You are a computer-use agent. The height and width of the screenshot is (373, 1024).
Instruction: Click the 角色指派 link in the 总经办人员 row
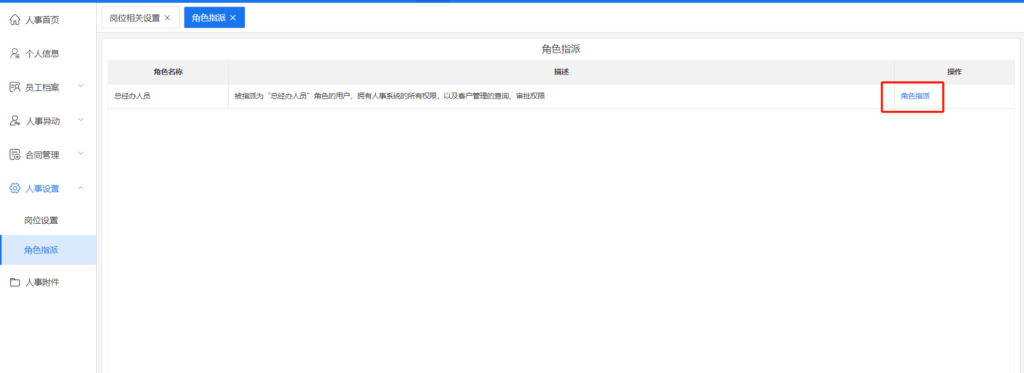915,96
